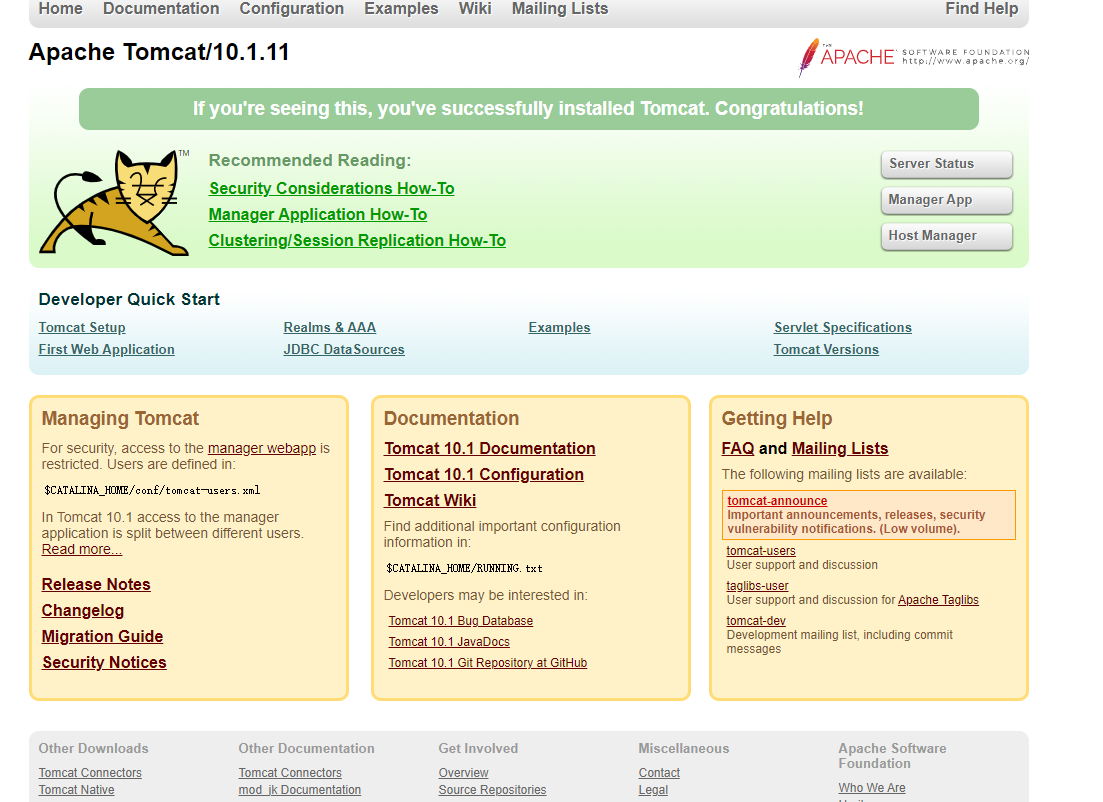Image resolution: width=1103 pixels, height=802 pixels.
Task: Open Wiki in the top navigation
Action: [x=475, y=8]
